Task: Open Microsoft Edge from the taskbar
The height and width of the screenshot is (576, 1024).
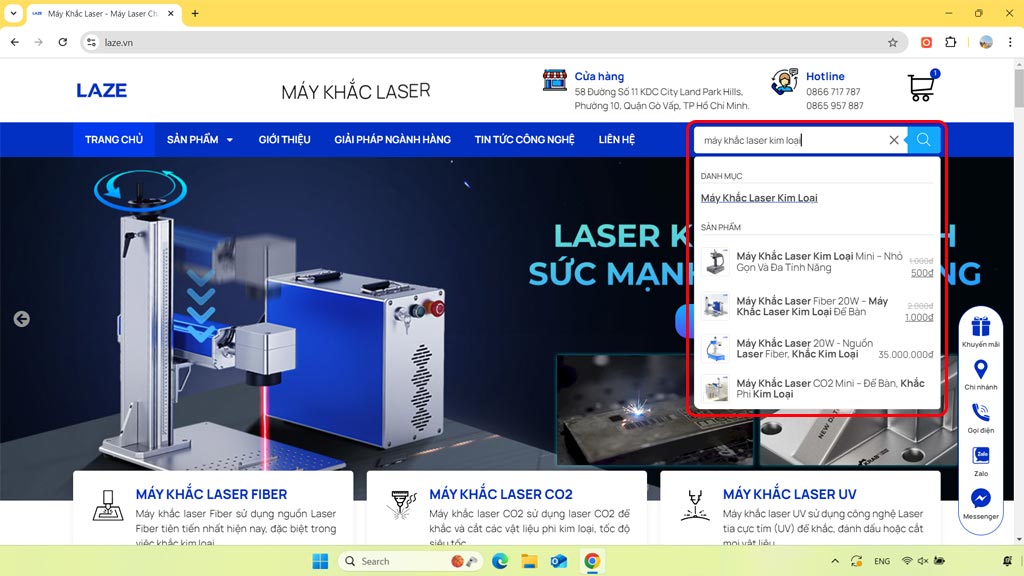Action: point(500,561)
